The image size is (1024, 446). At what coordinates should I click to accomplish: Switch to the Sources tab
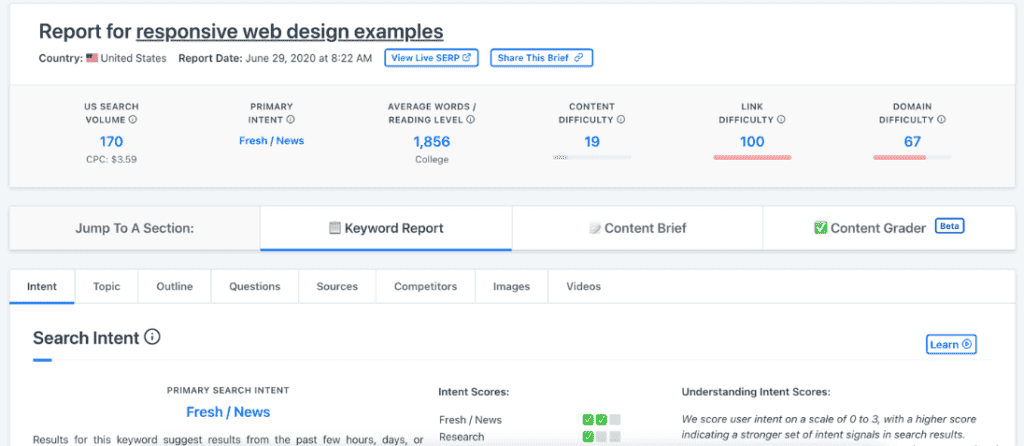pyautogui.click(x=337, y=287)
